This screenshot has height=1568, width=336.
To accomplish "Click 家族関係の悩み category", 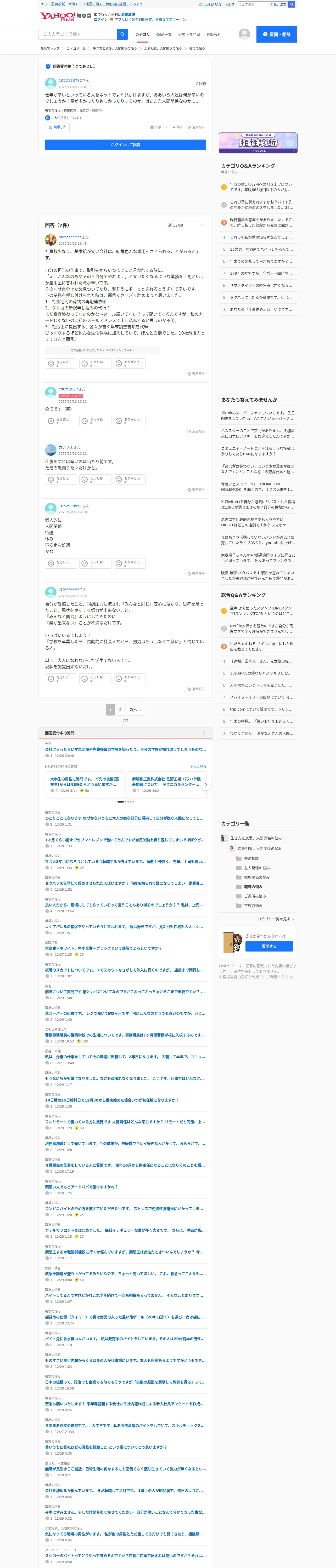I will click(257, 877).
